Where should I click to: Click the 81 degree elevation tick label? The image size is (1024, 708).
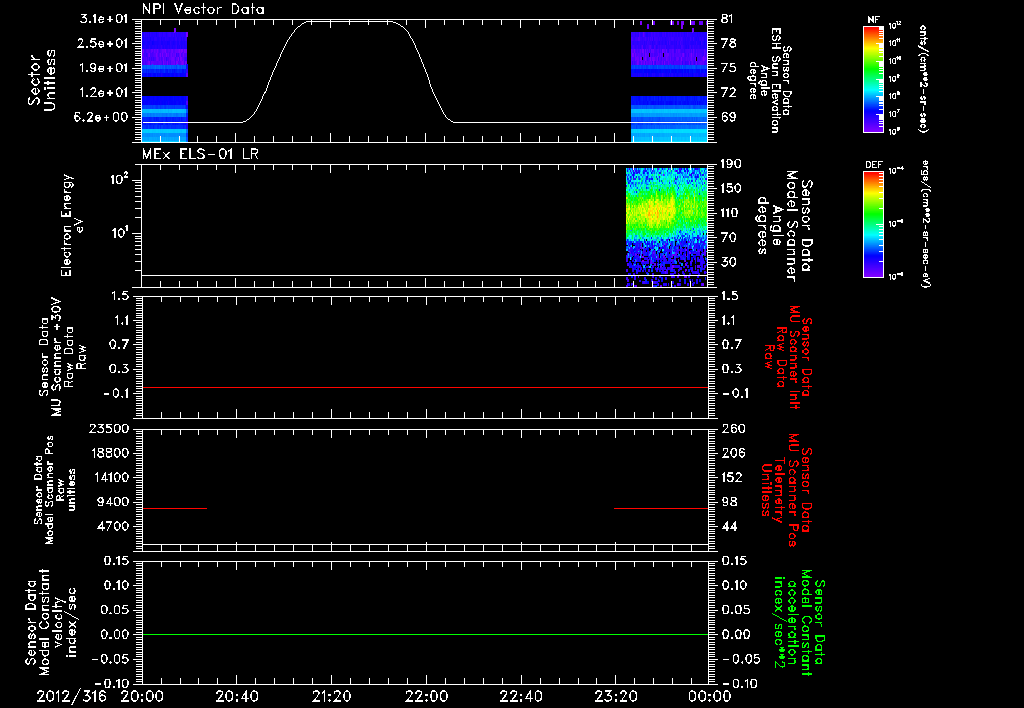click(x=728, y=19)
